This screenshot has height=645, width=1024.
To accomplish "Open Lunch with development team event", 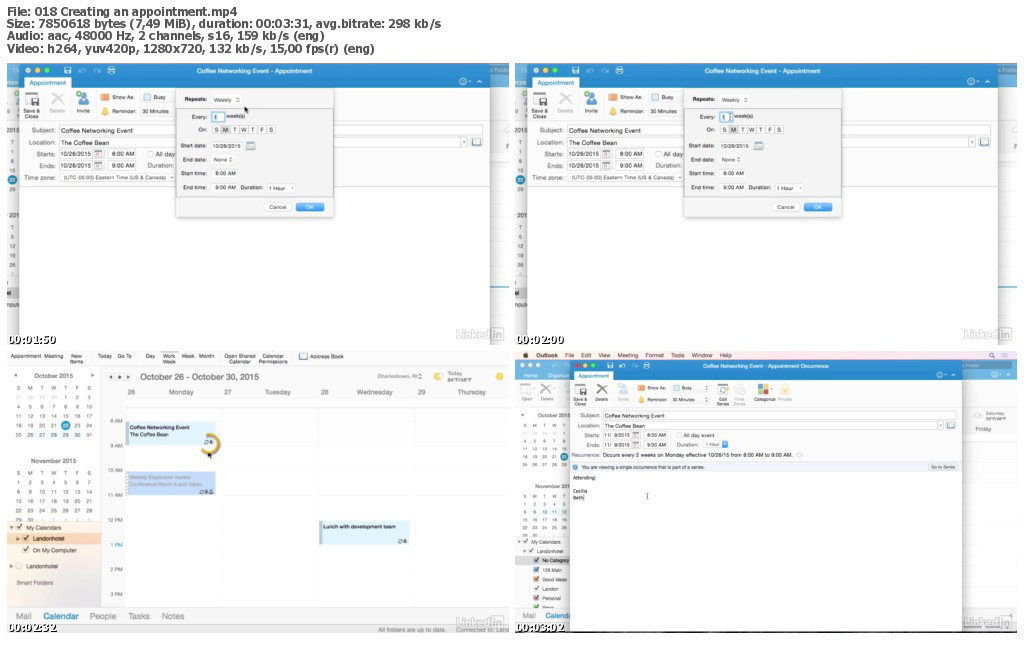I will pos(364,532).
